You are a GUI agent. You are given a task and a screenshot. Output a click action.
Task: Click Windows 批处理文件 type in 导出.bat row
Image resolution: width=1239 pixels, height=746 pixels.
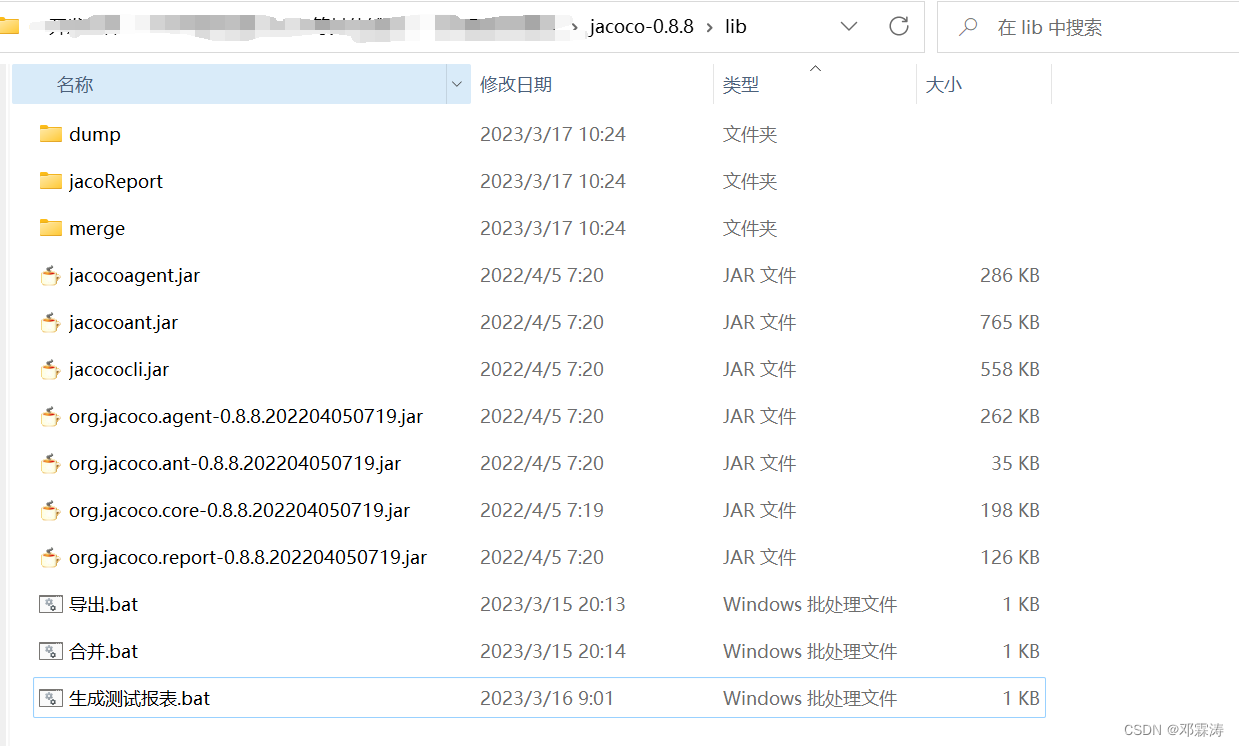[x=810, y=604]
